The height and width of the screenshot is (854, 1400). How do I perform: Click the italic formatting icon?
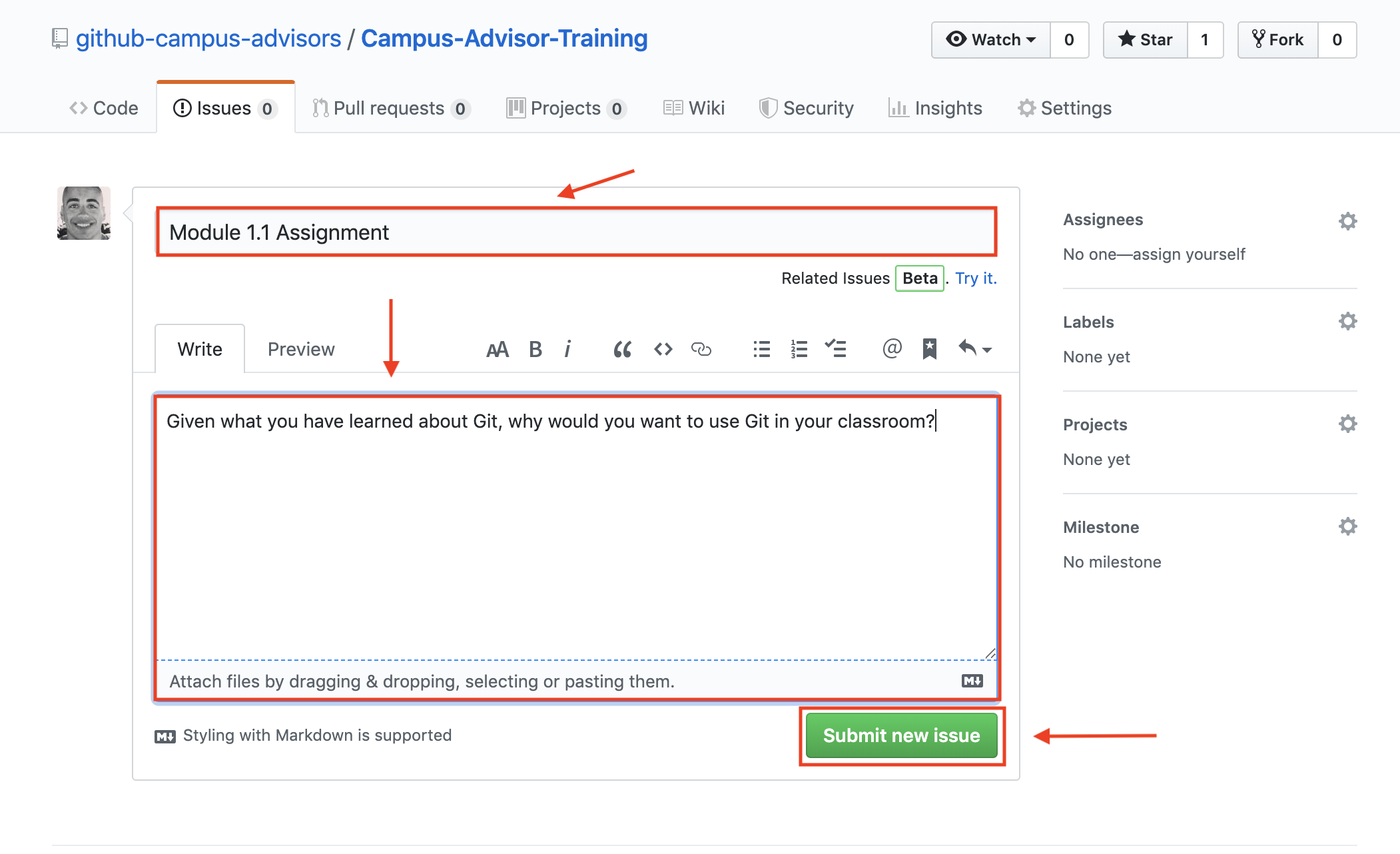pos(567,349)
